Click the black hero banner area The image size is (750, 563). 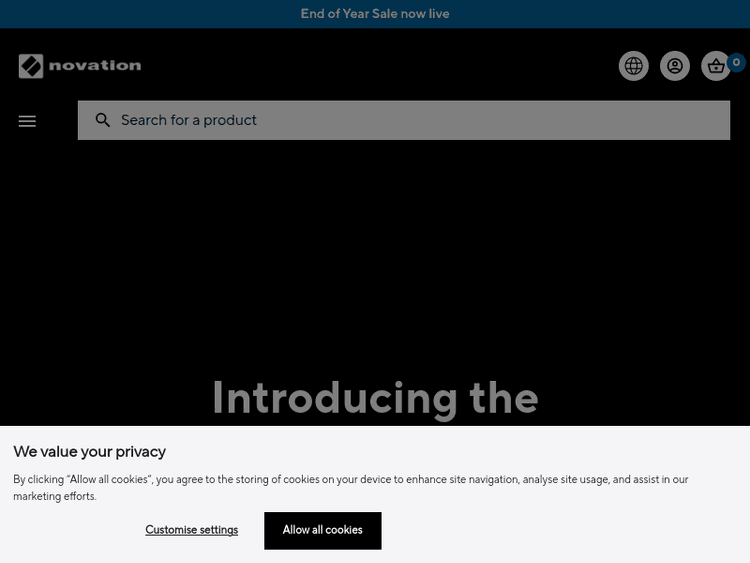tap(375, 260)
